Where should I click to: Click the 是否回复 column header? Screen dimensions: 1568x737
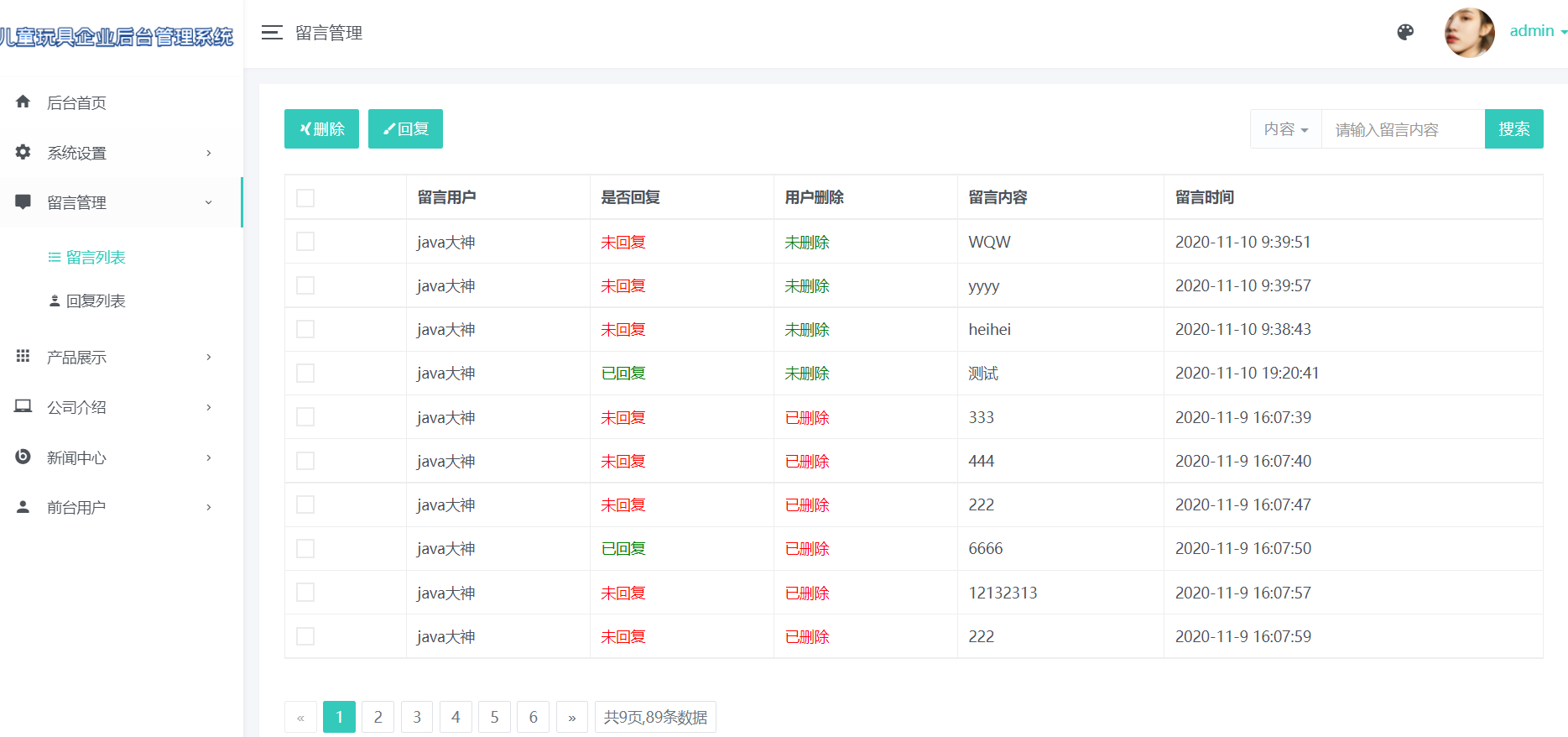[x=631, y=197]
